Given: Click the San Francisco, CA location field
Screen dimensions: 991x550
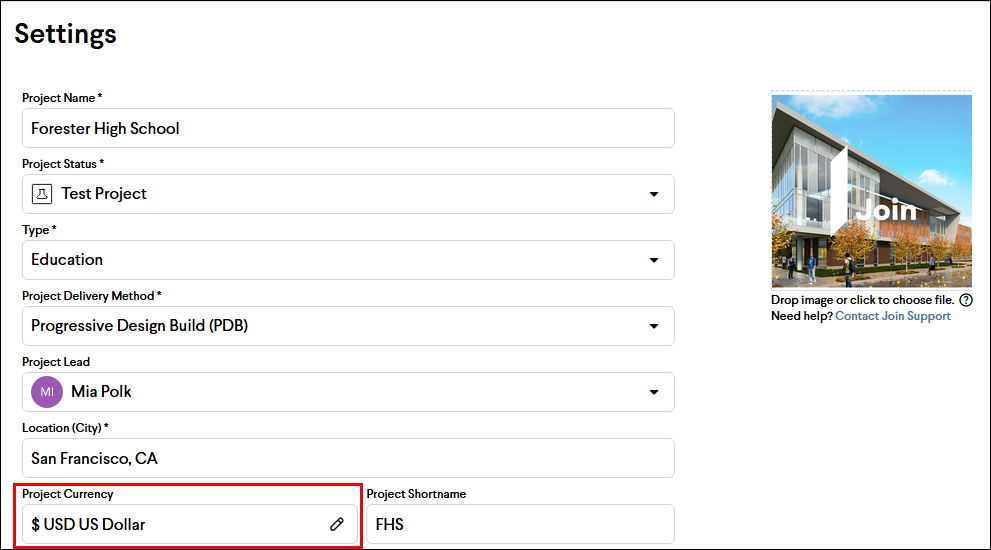Looking at the screenshot, I should (348, 458).
